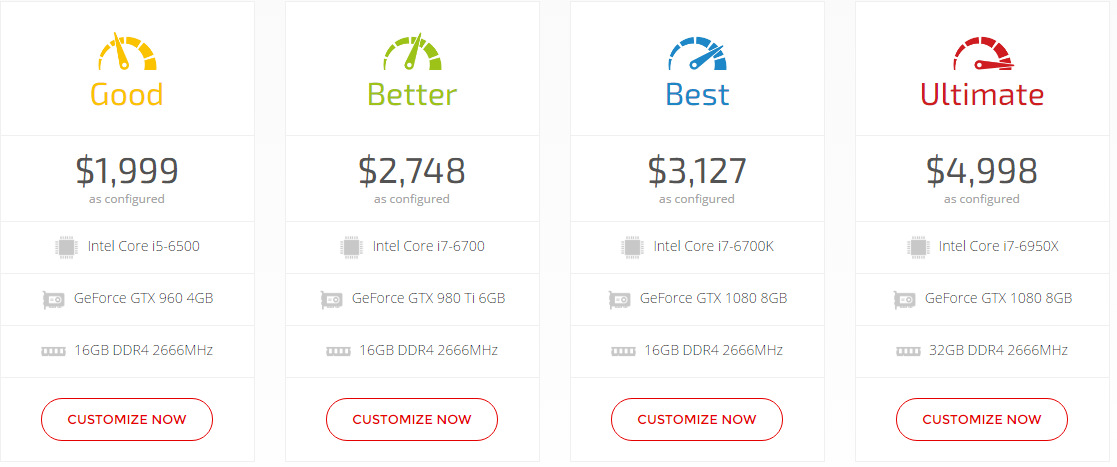Screen dimensions: 1117x467
Task: Click the GeForce GTX 1080 8GB text under Ultimate
Action: point(998,298)
